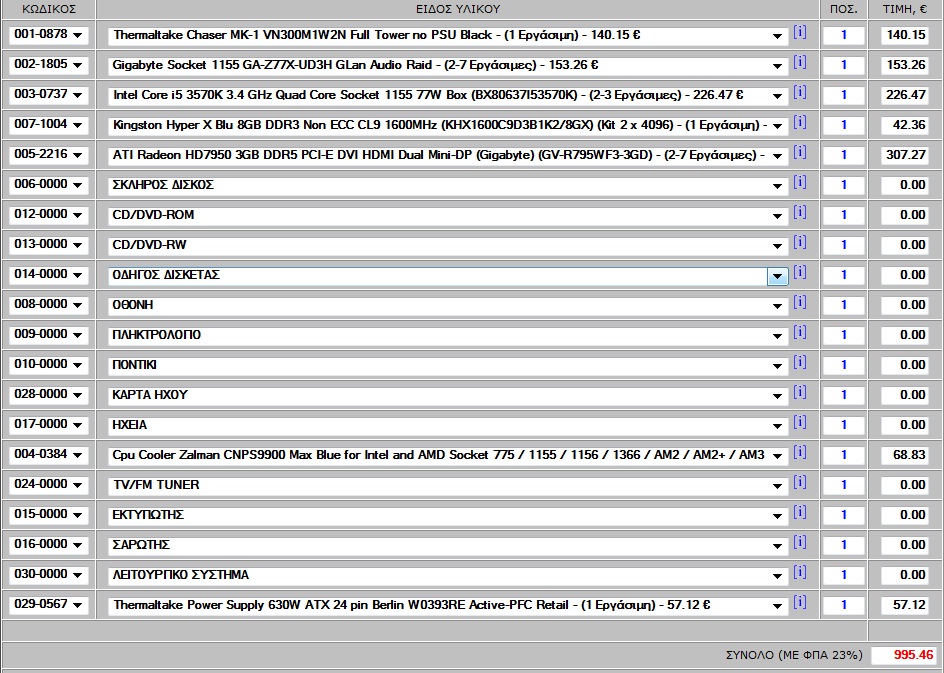
Task: Click quantity field for Thermaltake Chaser row
Action: pos(843,35)
